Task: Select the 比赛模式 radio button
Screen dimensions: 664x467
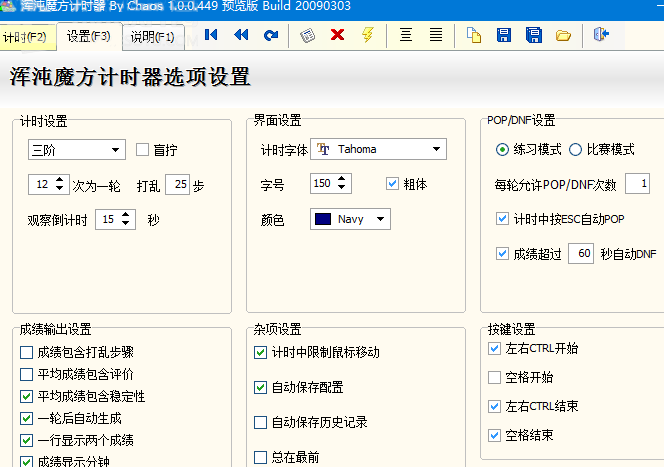Action: (x=575, y=150)
